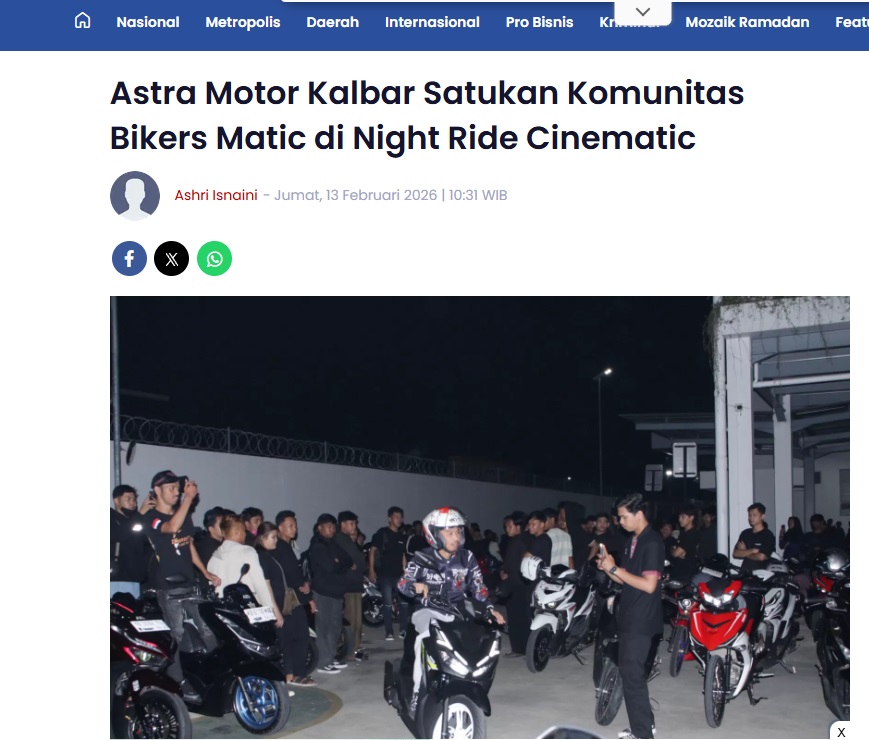The height and width of the screenshot is (740, 869).
Task: Open the Daerah section
Action: point(333,22)
